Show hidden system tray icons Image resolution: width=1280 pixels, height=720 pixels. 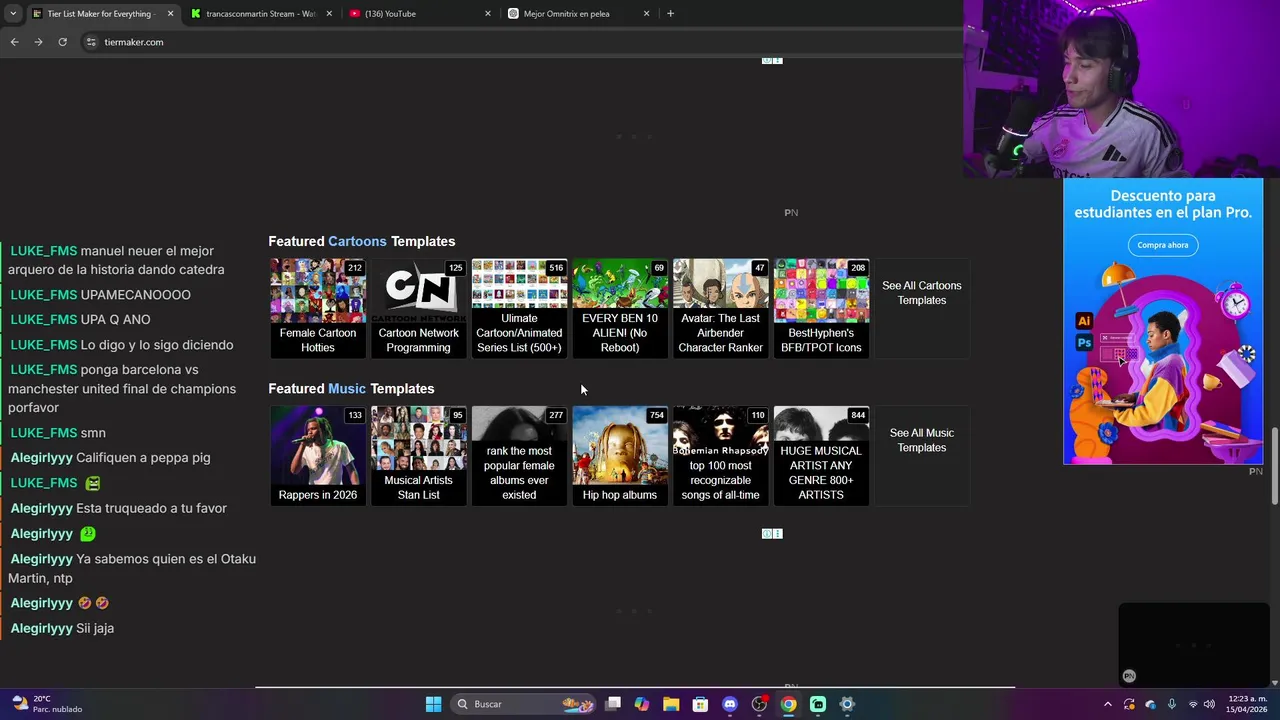coord(1107,704)
